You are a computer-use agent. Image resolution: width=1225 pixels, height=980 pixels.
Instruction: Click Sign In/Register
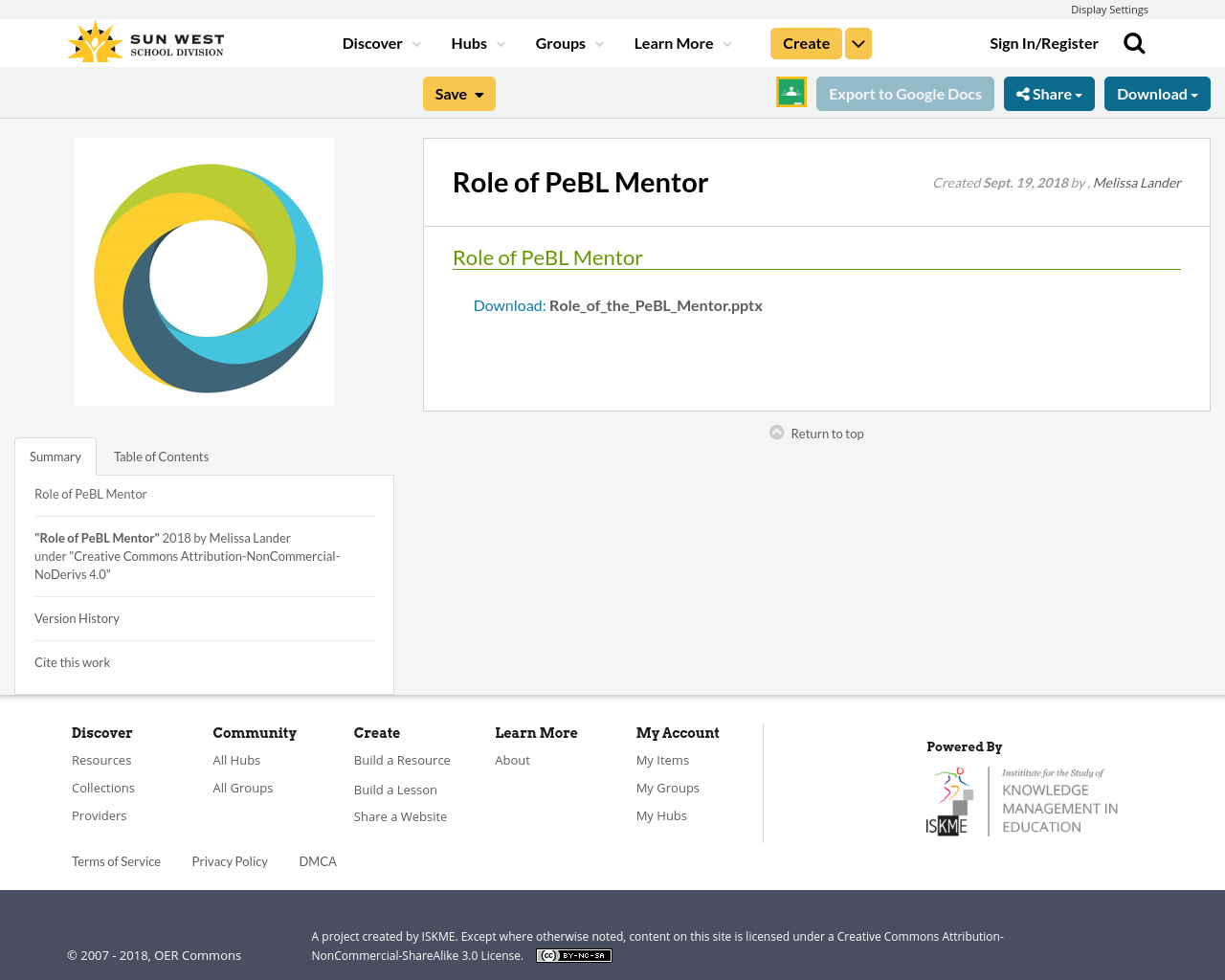click(x=1043, y=42)
